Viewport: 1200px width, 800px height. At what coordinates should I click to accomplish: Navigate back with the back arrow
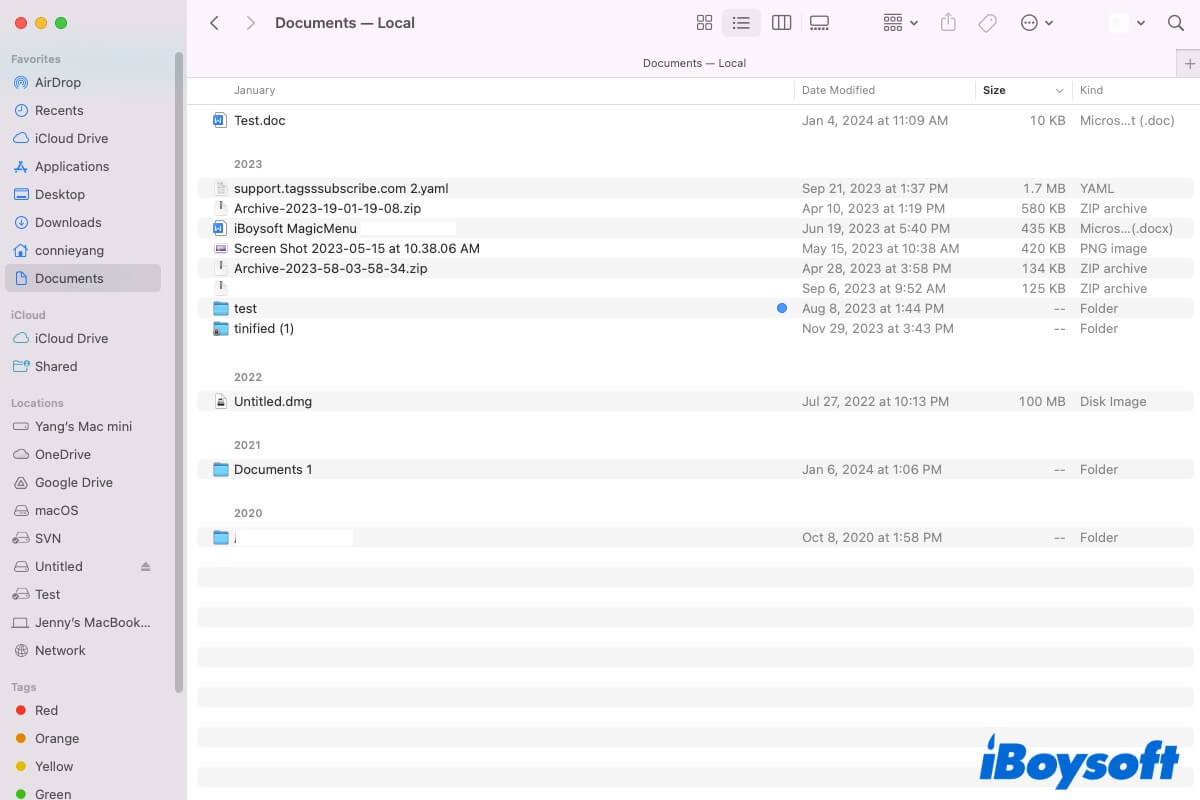coord(214,22)
